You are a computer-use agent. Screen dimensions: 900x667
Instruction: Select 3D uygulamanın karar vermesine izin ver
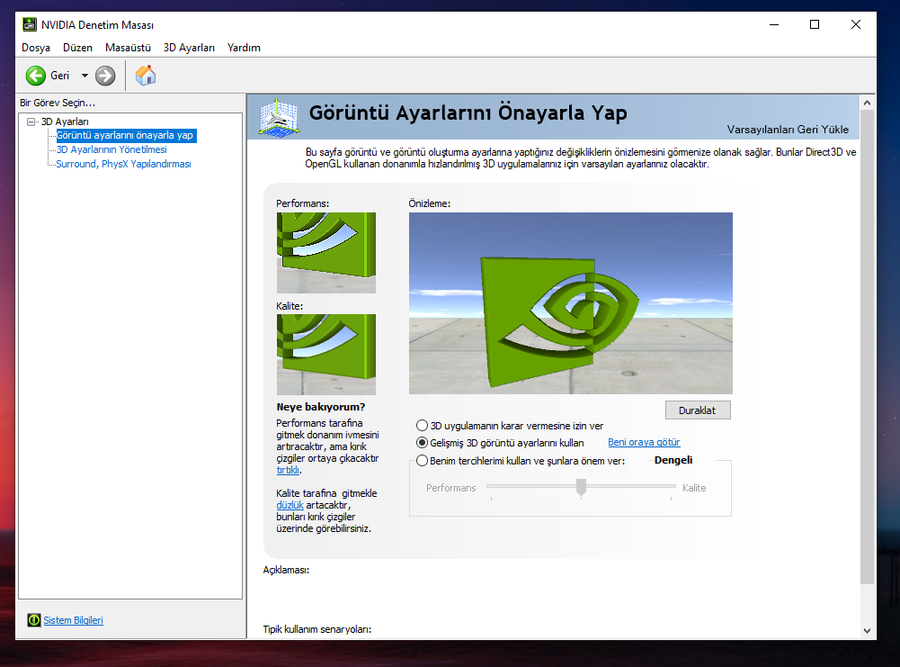[510, 426]
